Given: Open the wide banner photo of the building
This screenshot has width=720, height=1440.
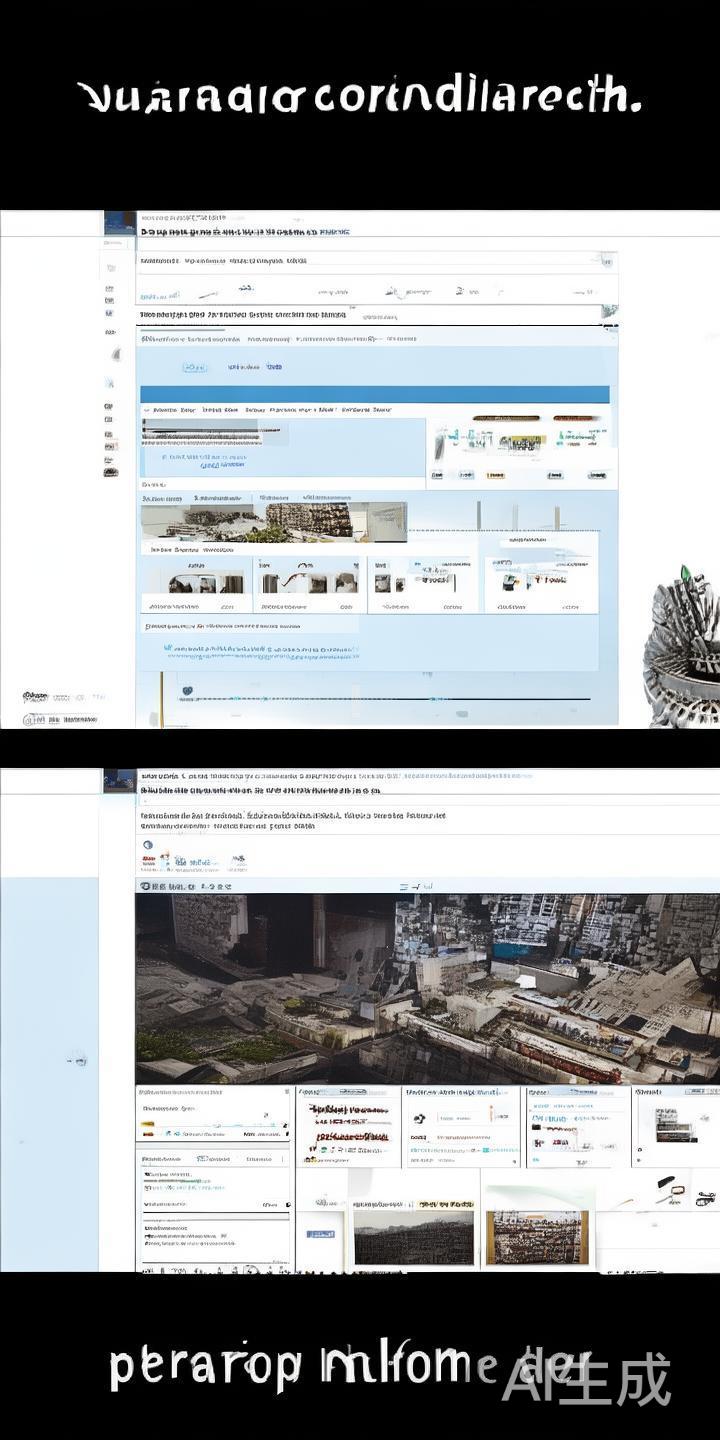Looking at the screenshot, I should [273, 522].
